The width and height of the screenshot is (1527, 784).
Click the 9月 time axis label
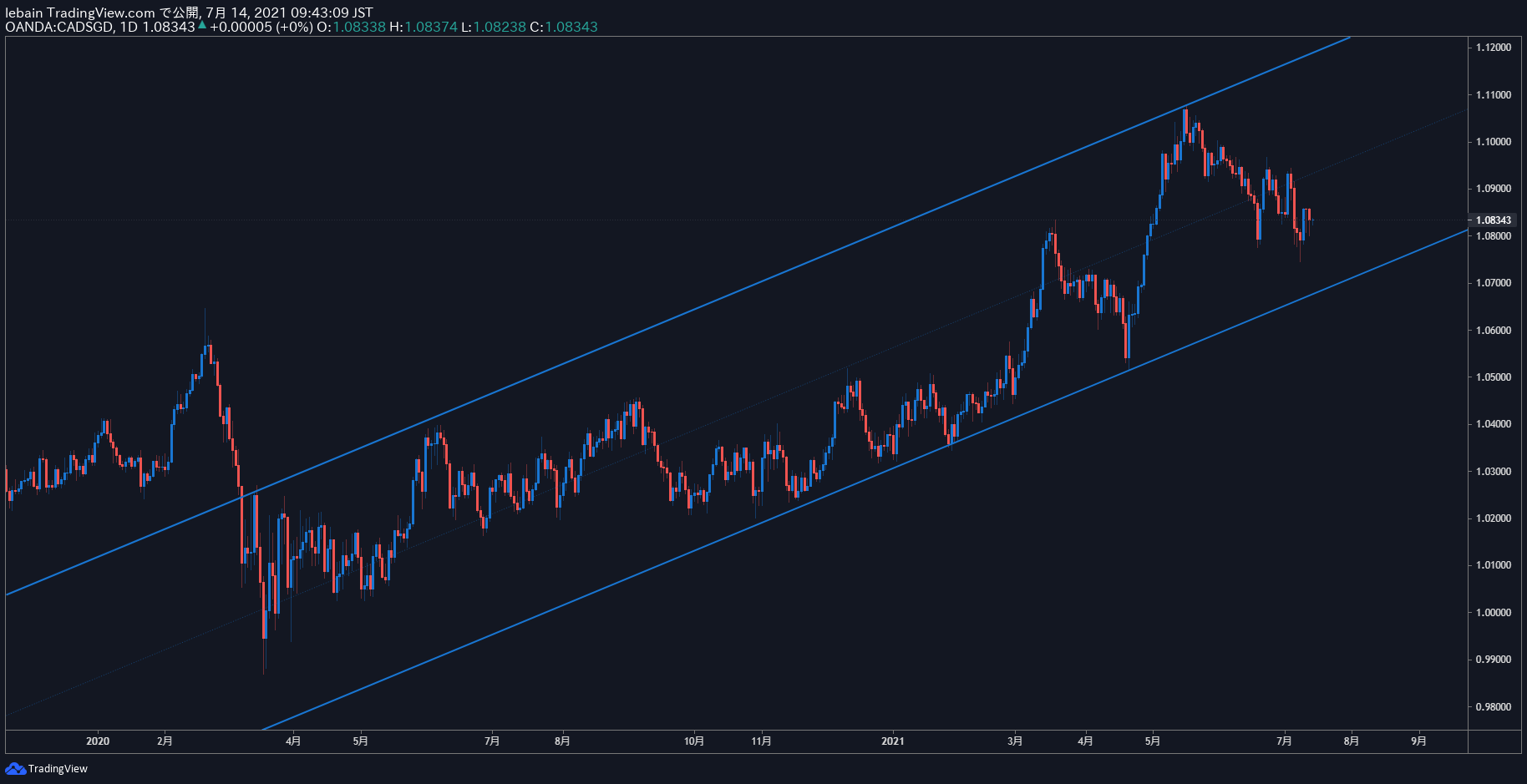1418,741
